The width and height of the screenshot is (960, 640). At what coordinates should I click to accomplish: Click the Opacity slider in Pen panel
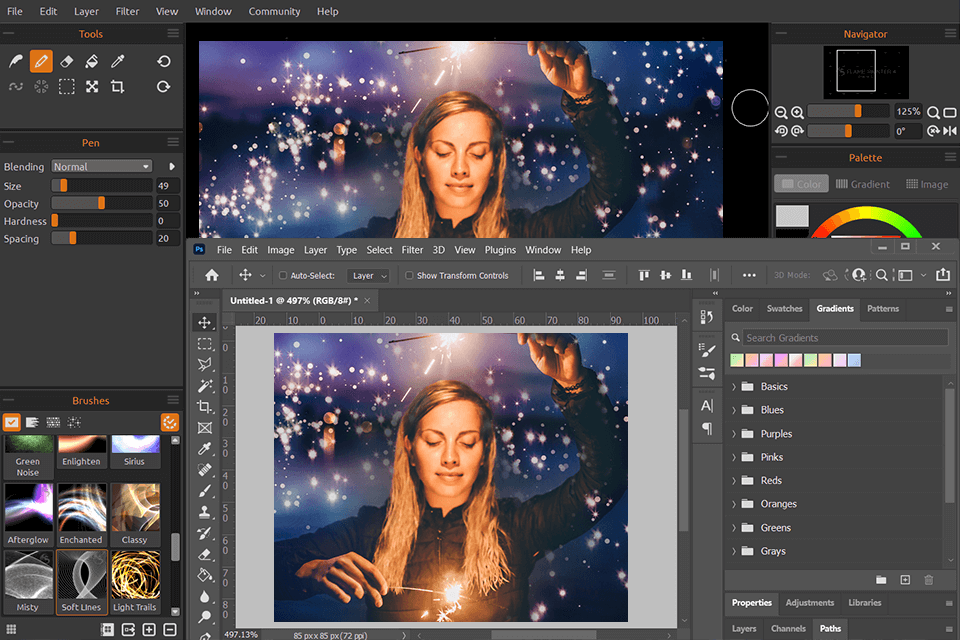click(x=101, y=203)
